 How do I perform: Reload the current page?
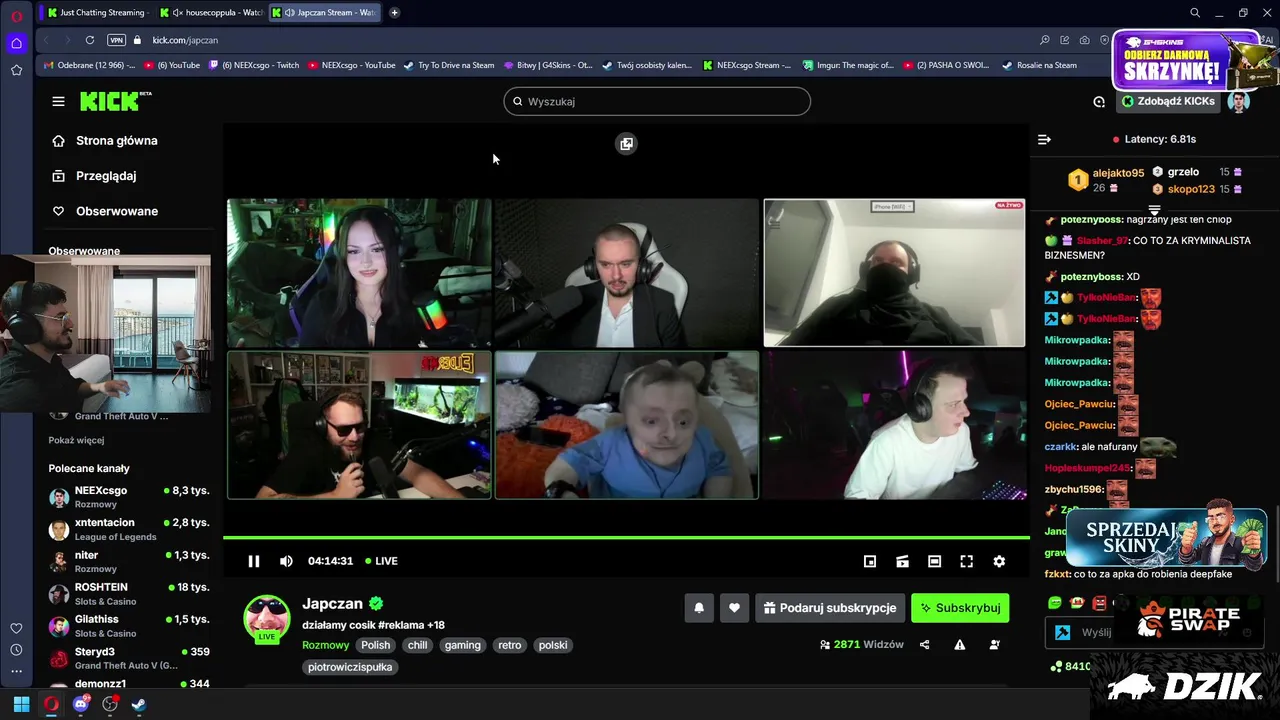point(90,40)
